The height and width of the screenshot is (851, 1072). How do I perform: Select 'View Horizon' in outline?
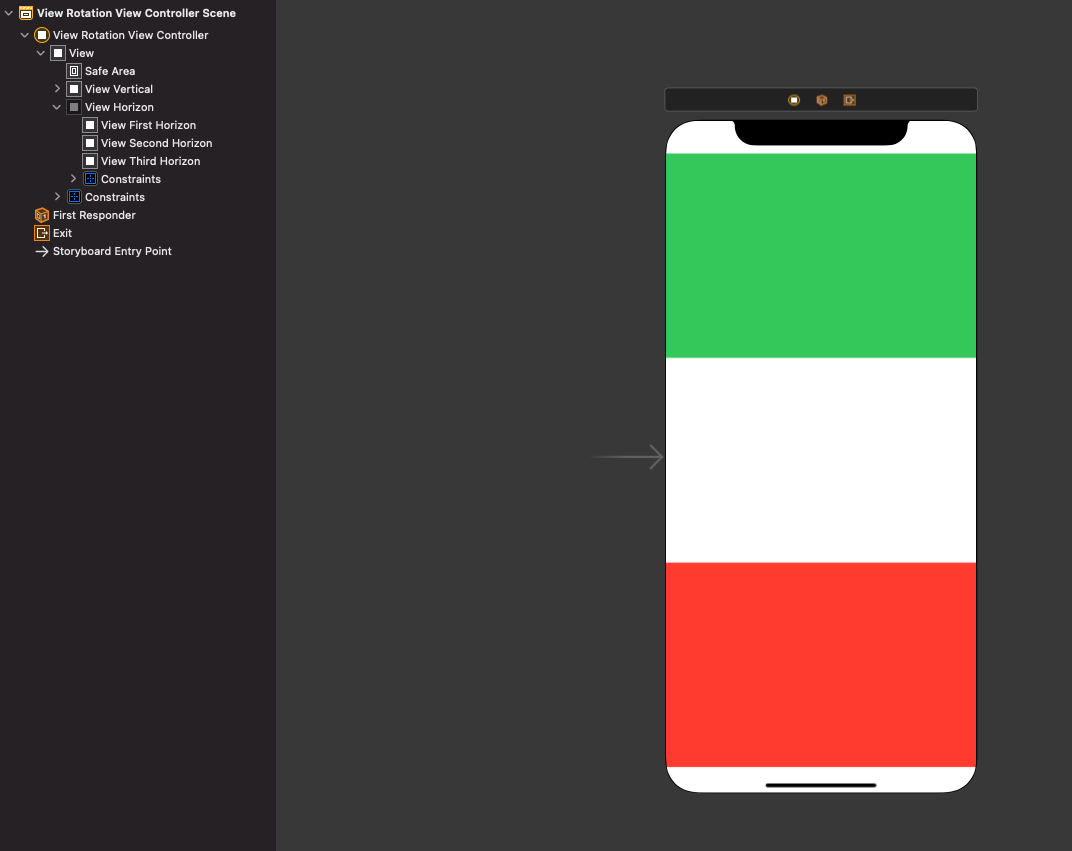click(119, 107)
